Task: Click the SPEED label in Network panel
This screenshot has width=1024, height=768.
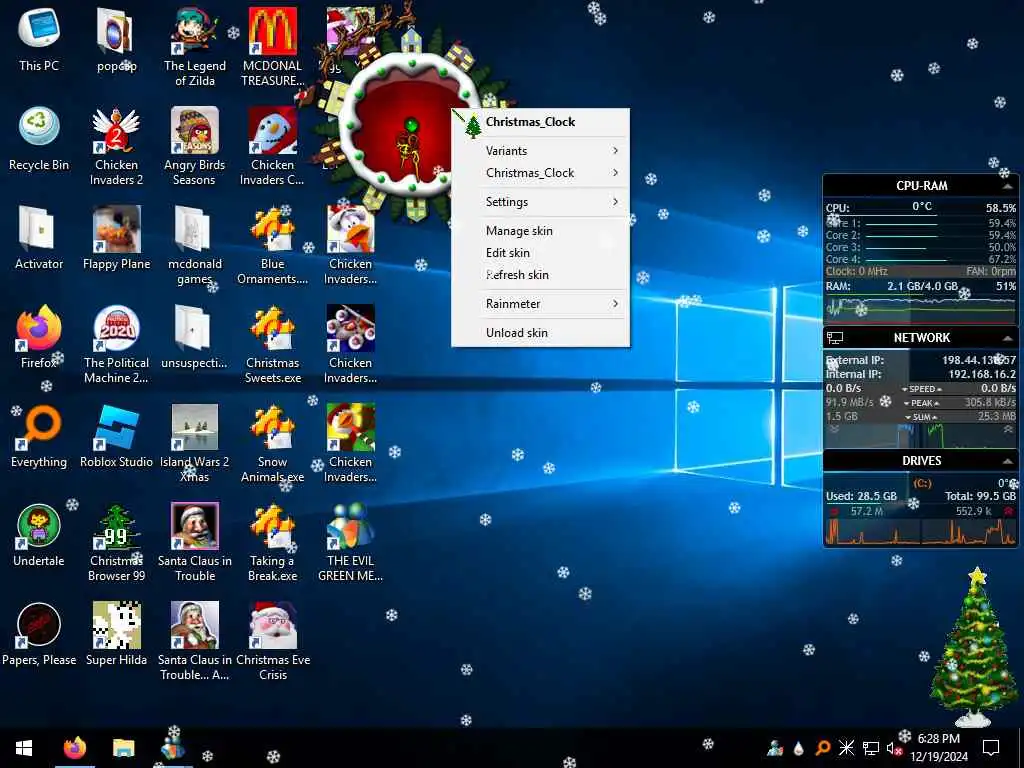Action: (921, 389)
